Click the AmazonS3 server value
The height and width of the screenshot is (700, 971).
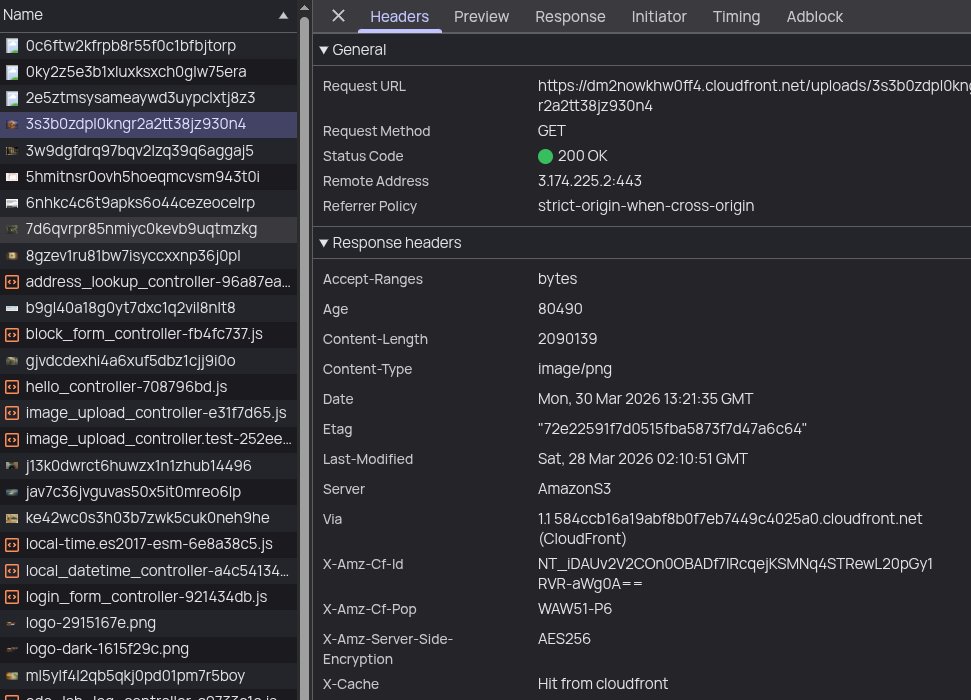click(574, 489)
